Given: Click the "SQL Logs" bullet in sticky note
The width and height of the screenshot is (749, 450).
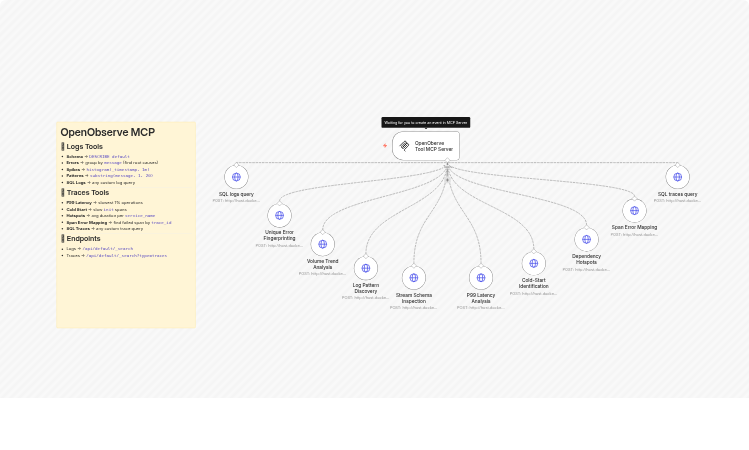Looking at the screenshot, I should coord(101,182).
